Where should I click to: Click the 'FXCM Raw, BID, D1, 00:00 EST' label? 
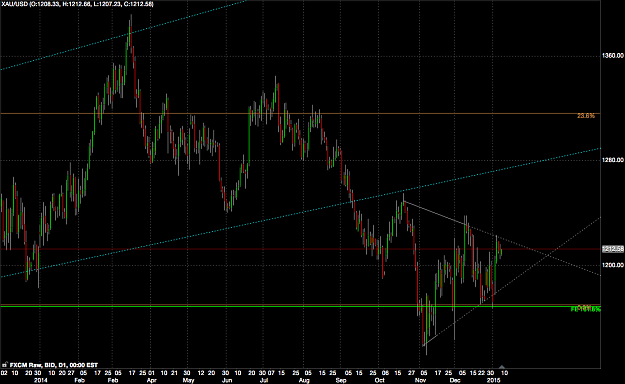click(x=54, y=365)
